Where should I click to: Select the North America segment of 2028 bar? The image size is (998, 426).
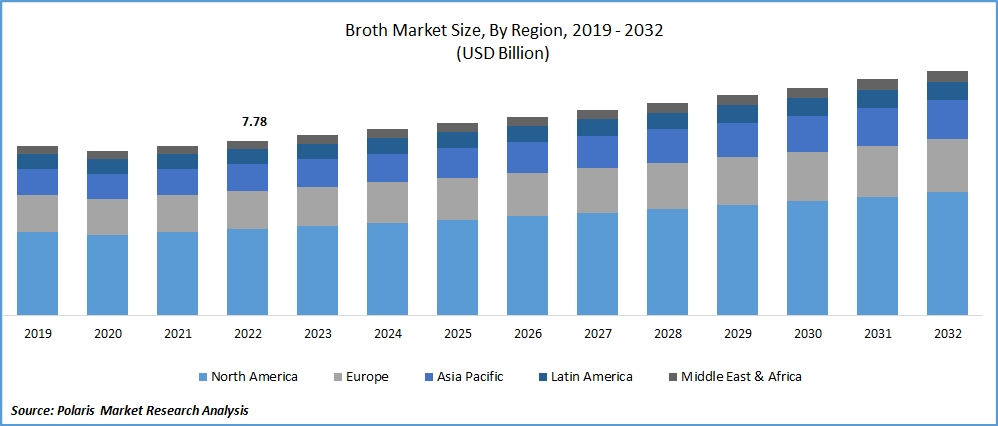tap(668, 262)
